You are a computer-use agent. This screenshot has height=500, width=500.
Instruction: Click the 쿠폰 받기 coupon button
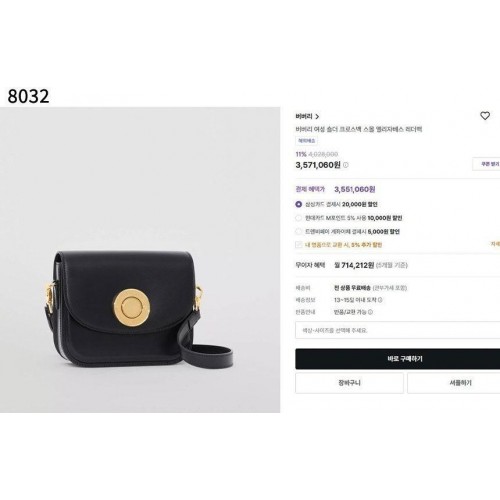click(x=487, y=164)
